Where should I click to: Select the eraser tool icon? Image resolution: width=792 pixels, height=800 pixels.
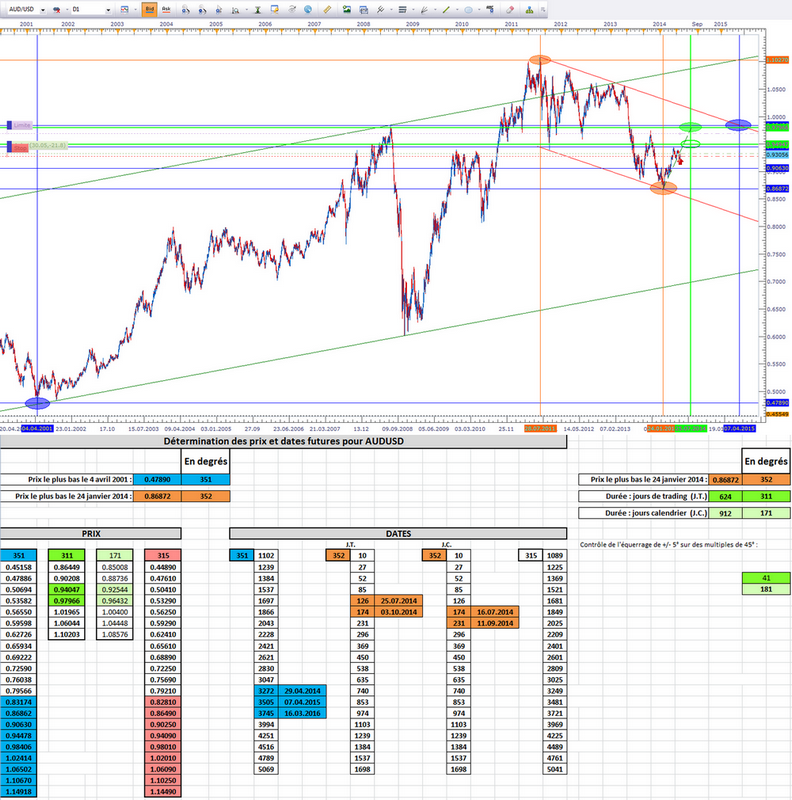click(x=509, y=10)
